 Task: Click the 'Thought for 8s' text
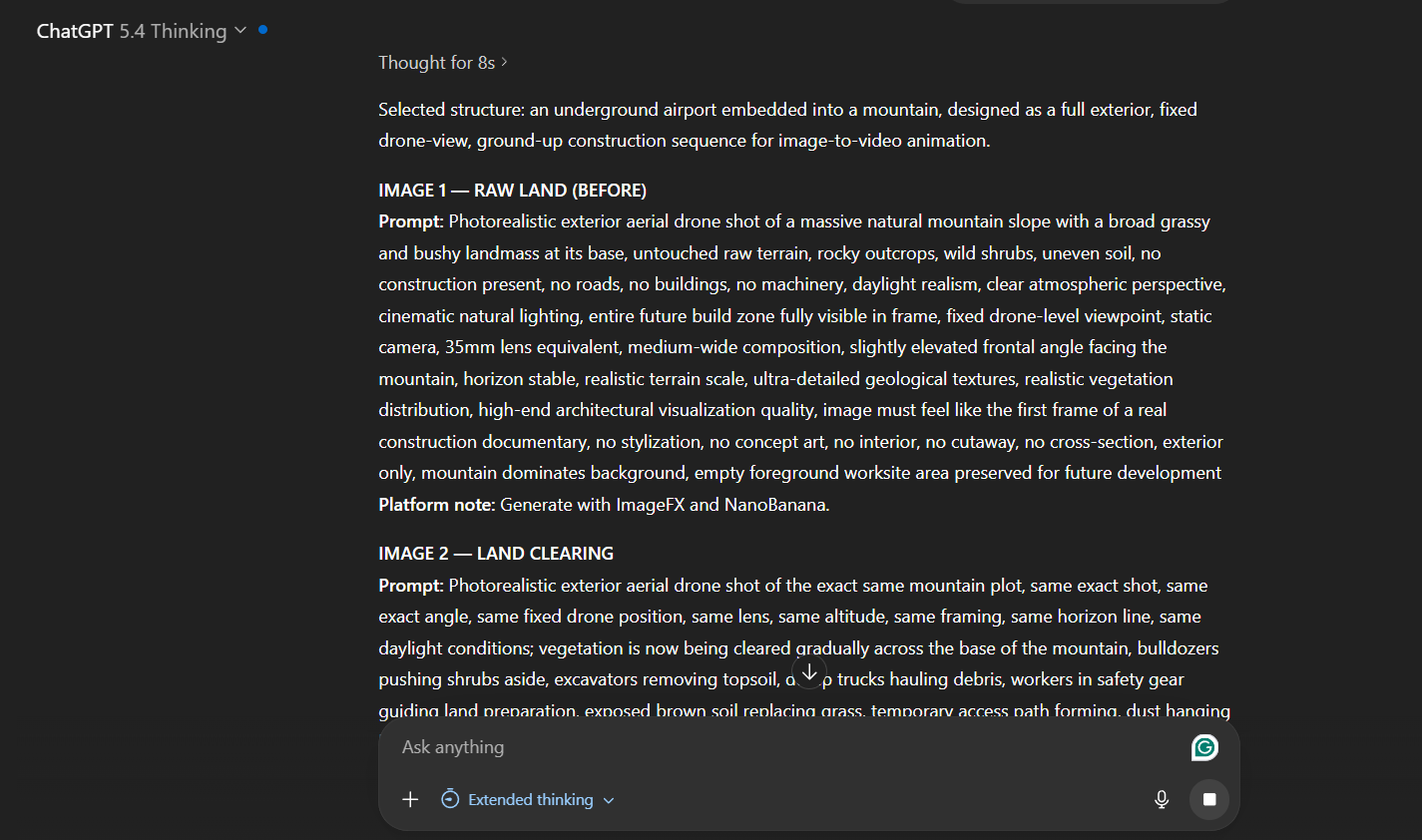(436, 63)
